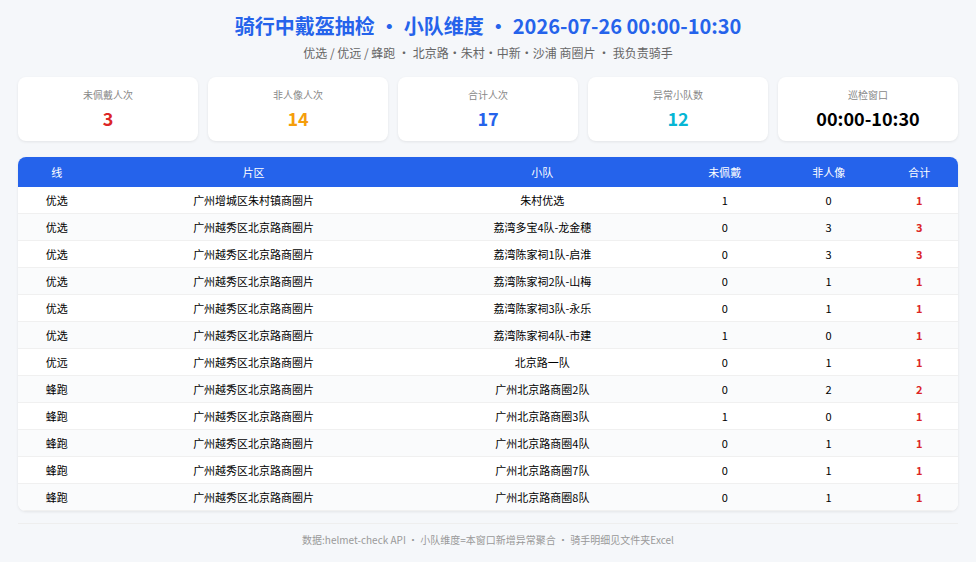Select 广州增城区朱村镇商圈片 area cell
Screen dimensions: 976x562
pyautogui.click(x=253, y=200)
